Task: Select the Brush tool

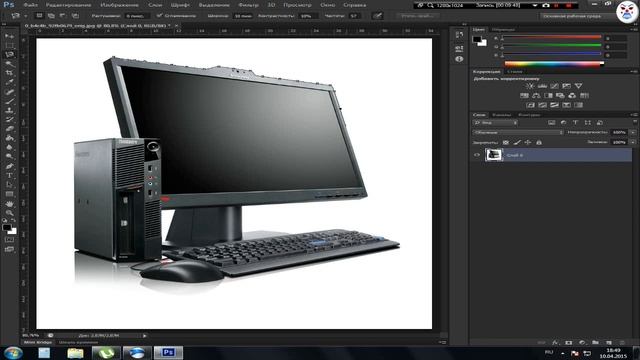Action: (9, 101)
